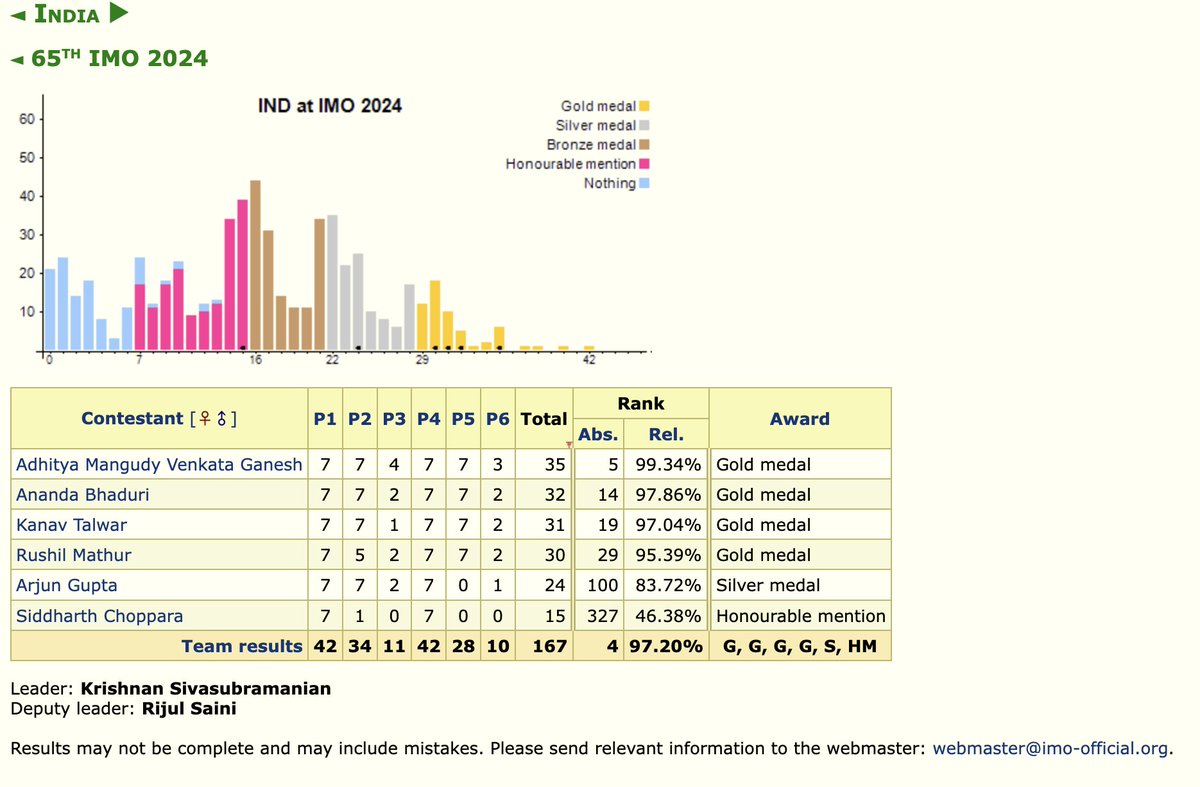1200x787 pixels.
Task: Click the Honourable mention legend label in chart
Action: click(x=571, y=164)
